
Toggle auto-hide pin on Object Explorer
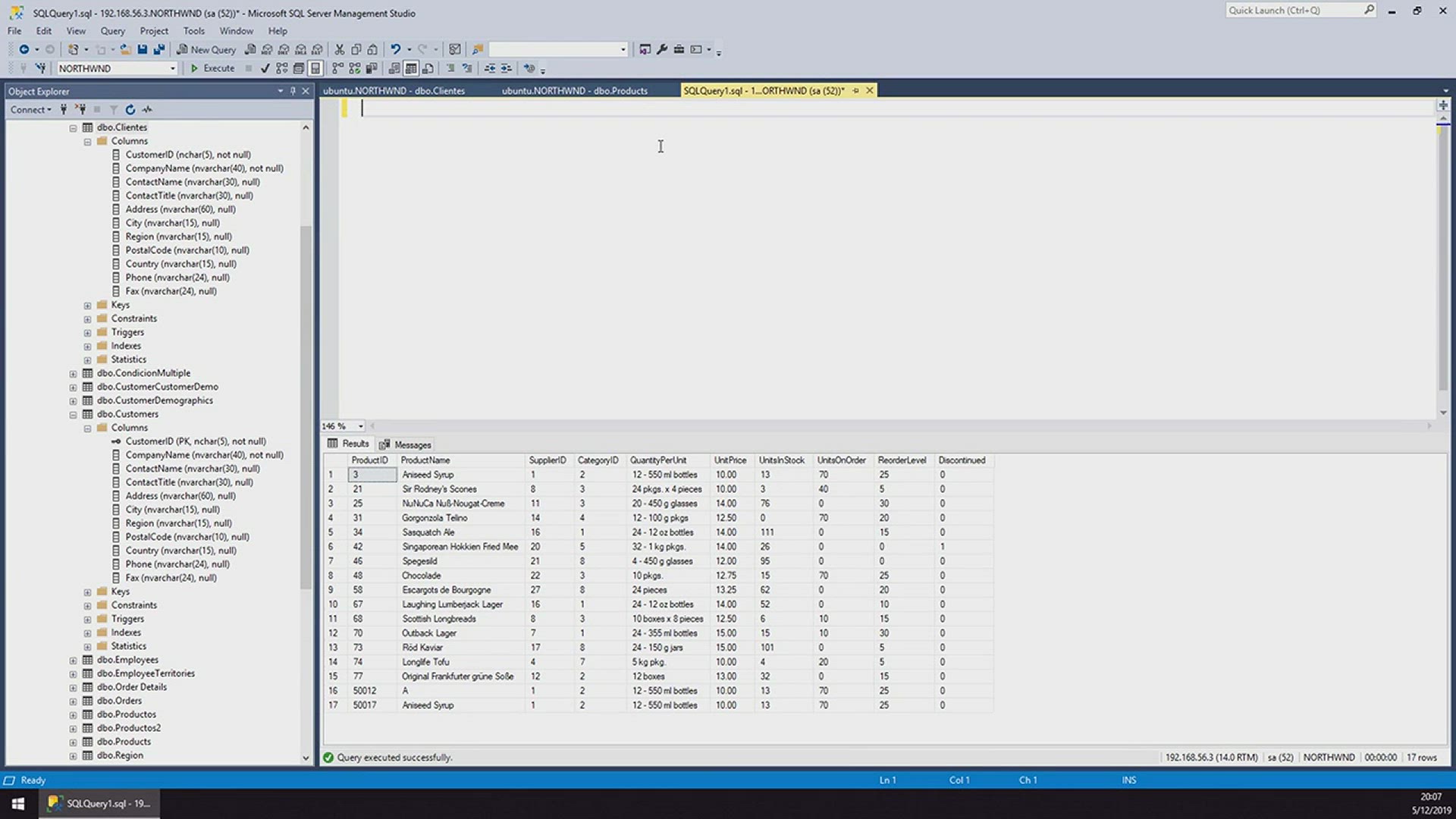click(293, 91)
